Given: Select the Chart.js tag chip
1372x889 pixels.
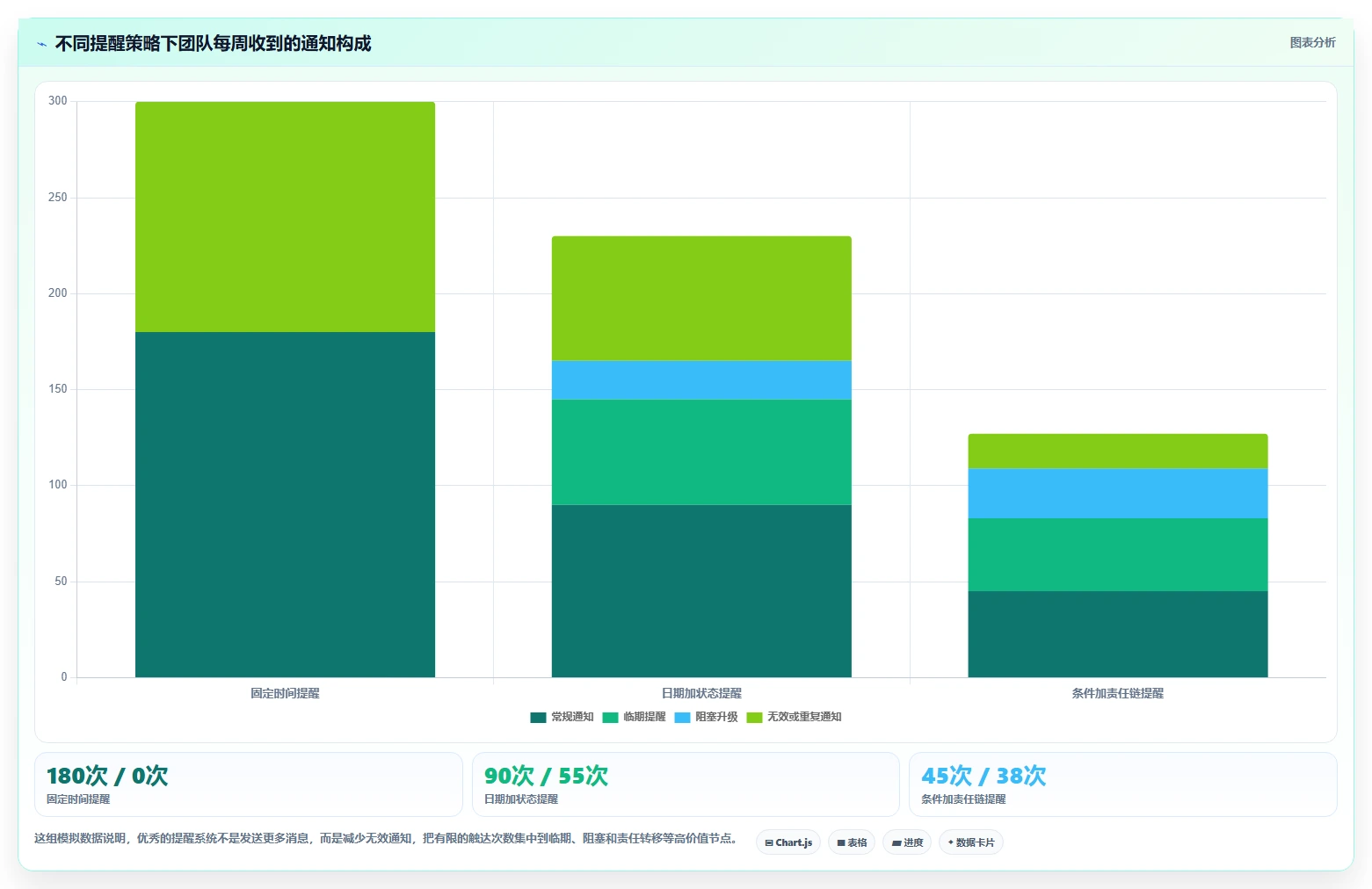Looking at the screenshot, I should click(788, 842).
